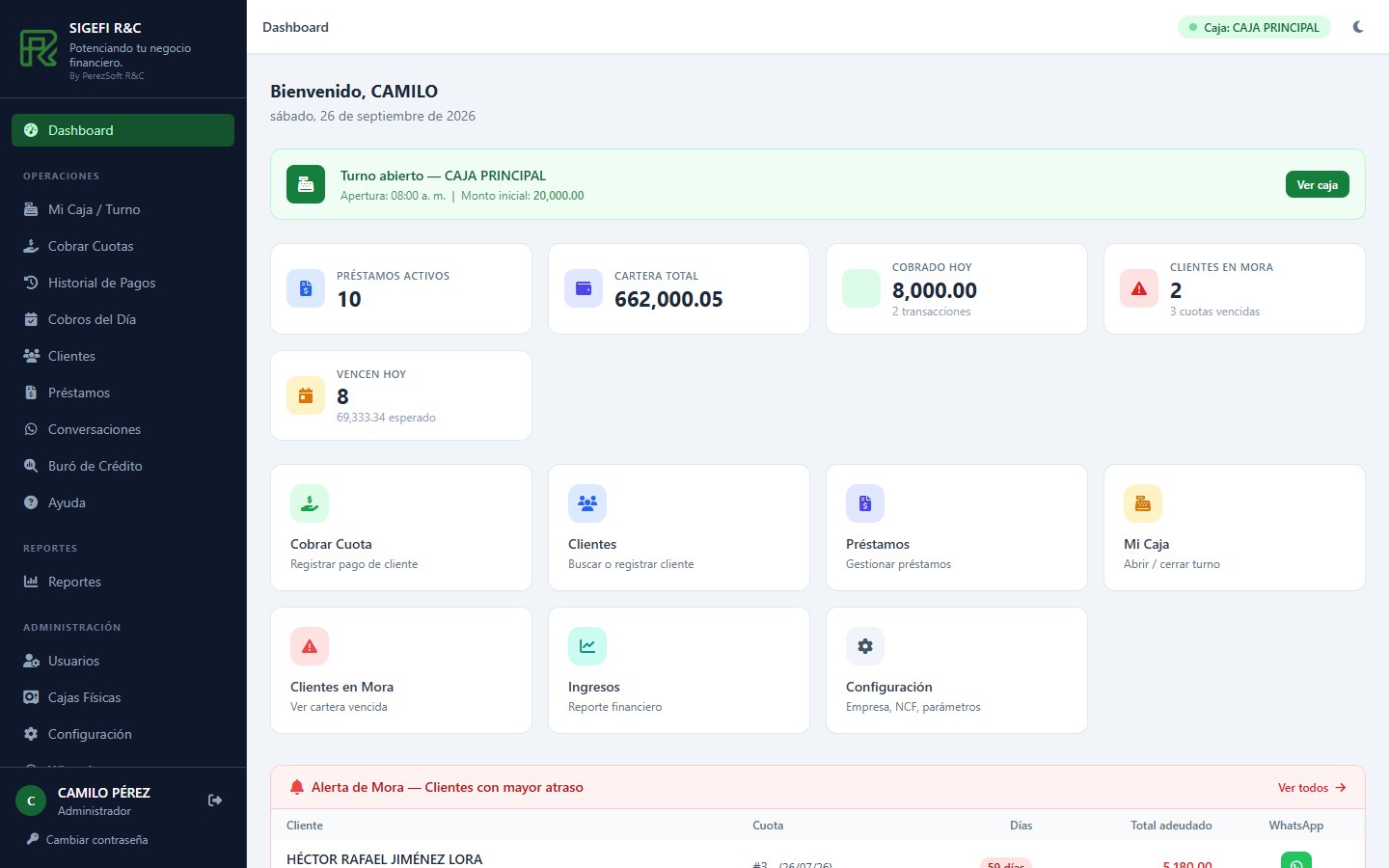Click the Cartera Total wallet icon
1389x868 pixels.
click(584, 288)
